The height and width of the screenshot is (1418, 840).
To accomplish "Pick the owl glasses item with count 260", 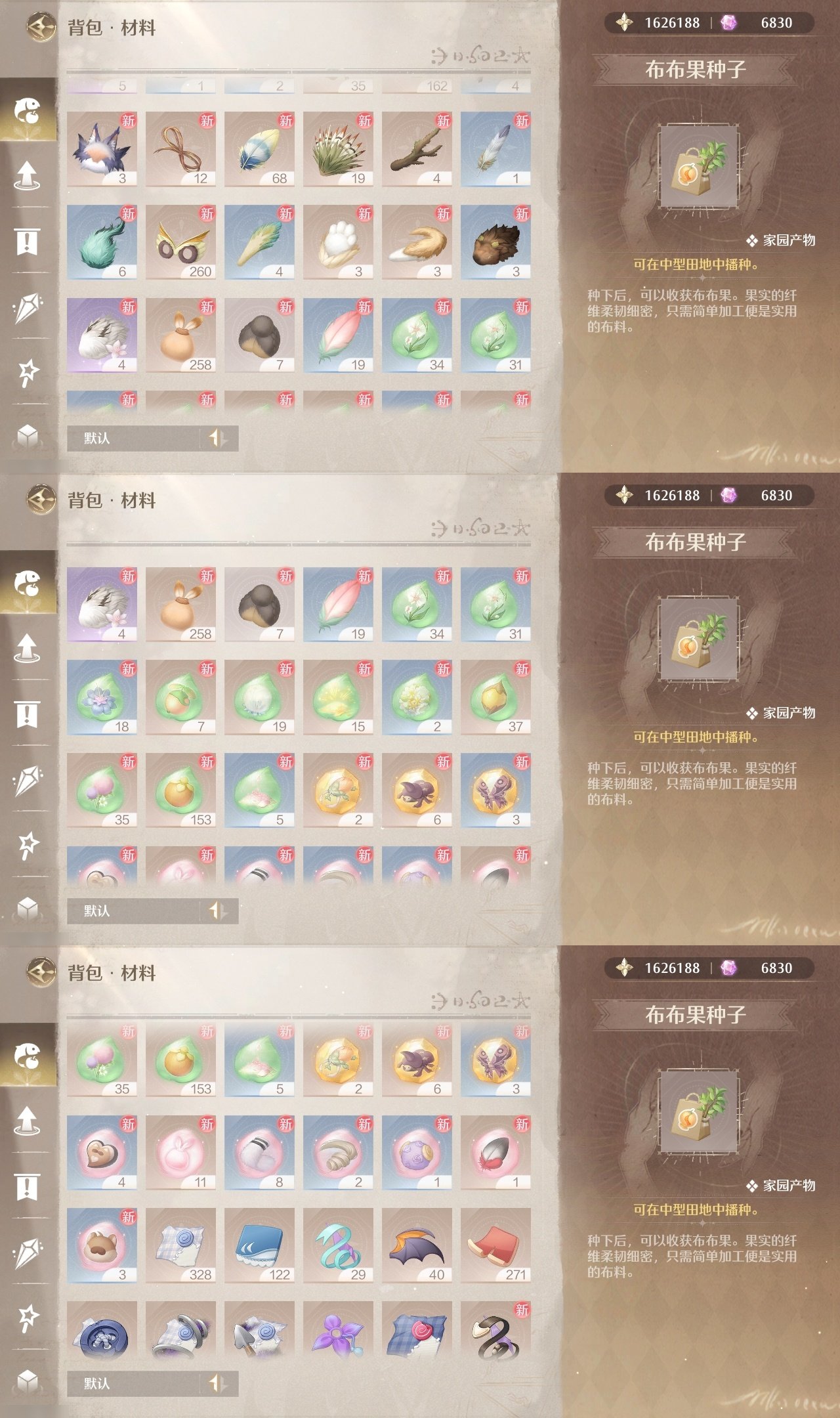I will click(180, 242).
